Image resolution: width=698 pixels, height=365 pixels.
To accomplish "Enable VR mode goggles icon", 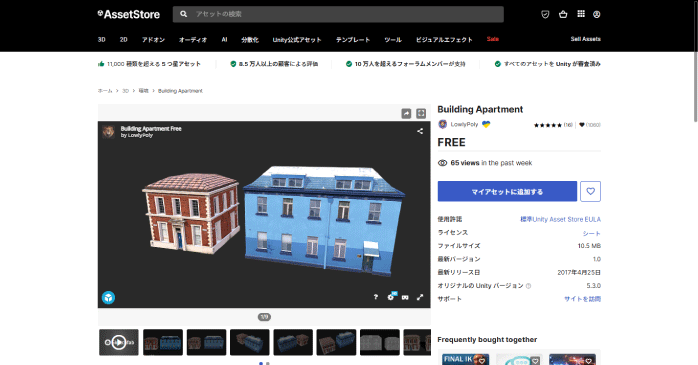I will coord(405,297).
